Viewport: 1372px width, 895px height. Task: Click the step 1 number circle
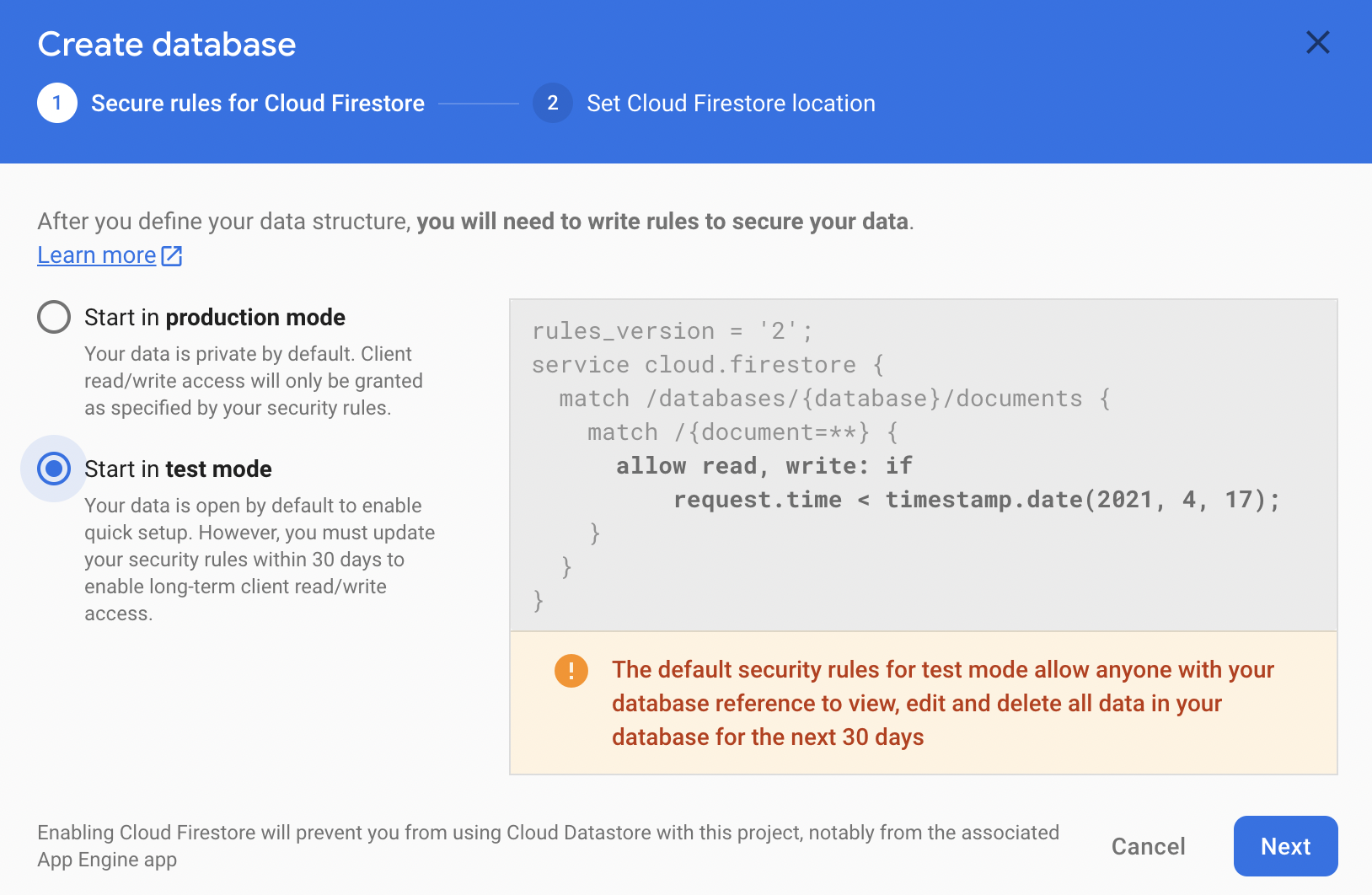[x=57, y=103]
